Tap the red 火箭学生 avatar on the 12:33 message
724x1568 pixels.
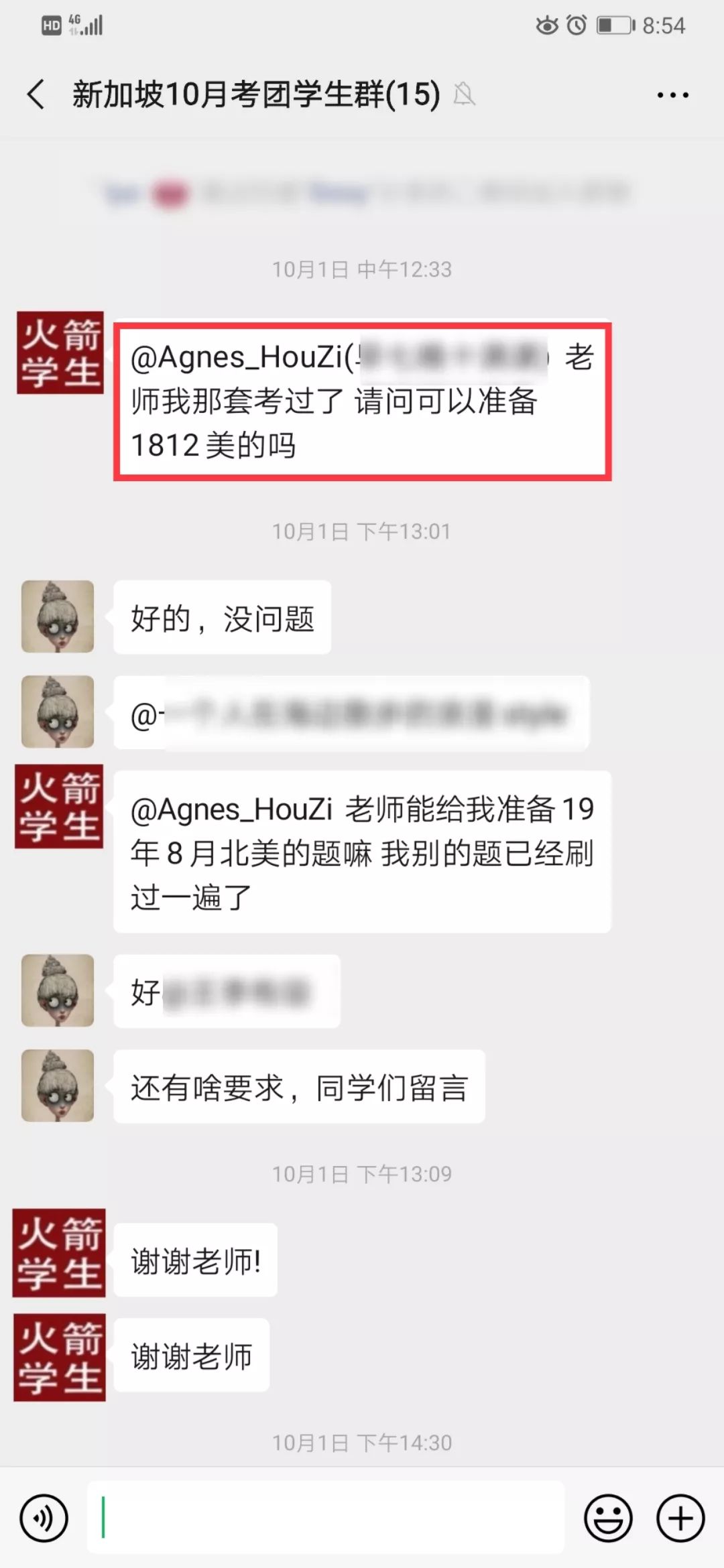click(x=60, y=352)
